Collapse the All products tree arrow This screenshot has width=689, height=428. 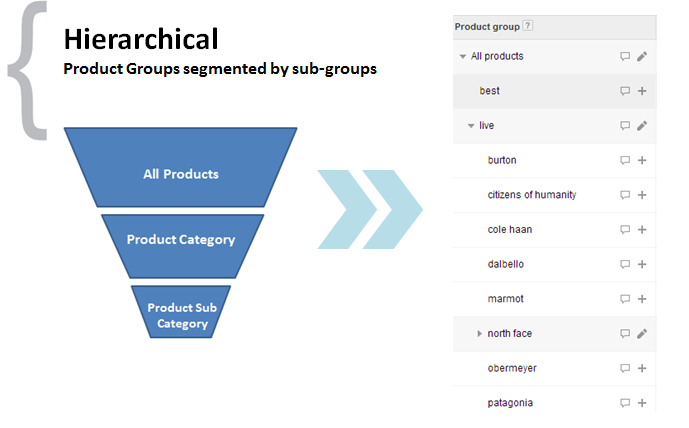462,56
